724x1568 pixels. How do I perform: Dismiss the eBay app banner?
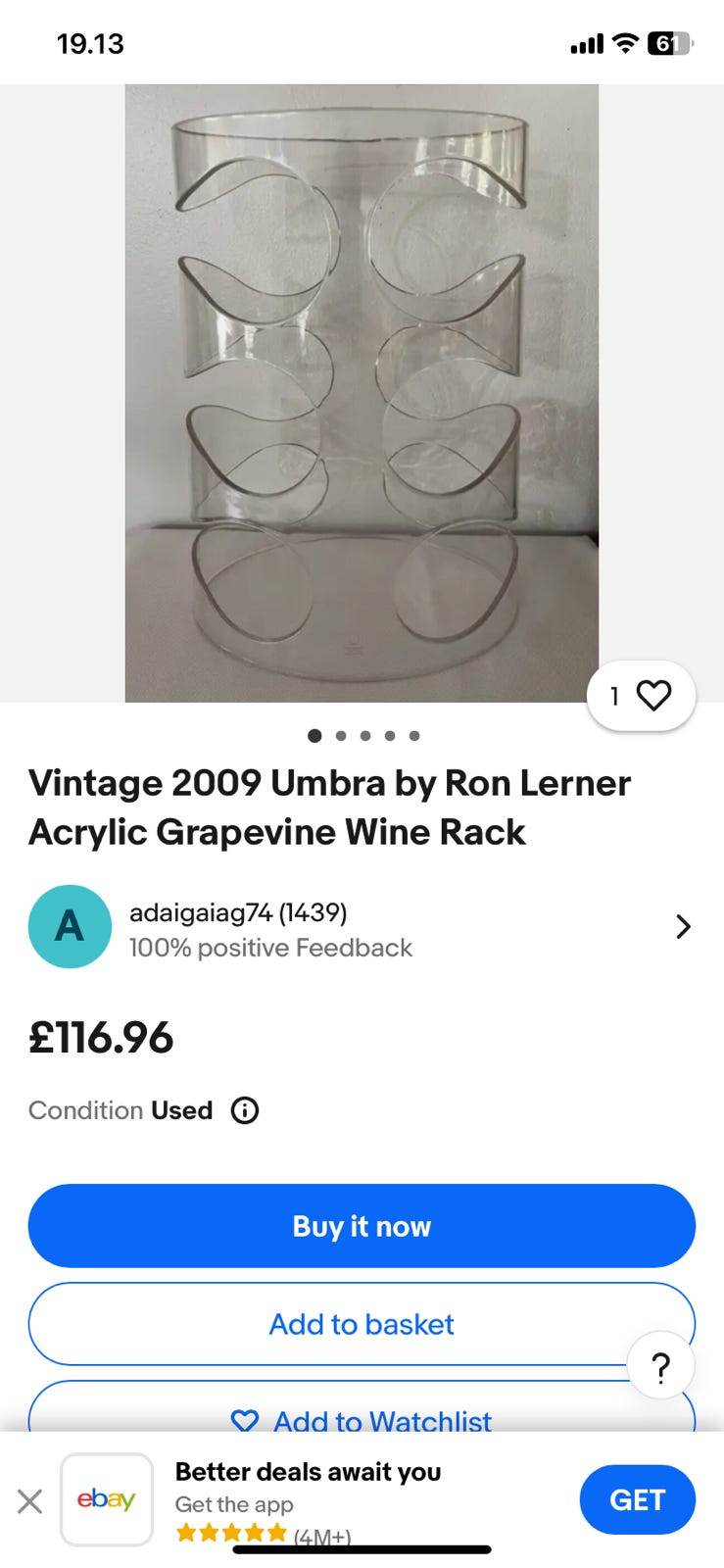(x=30, y=1500)
